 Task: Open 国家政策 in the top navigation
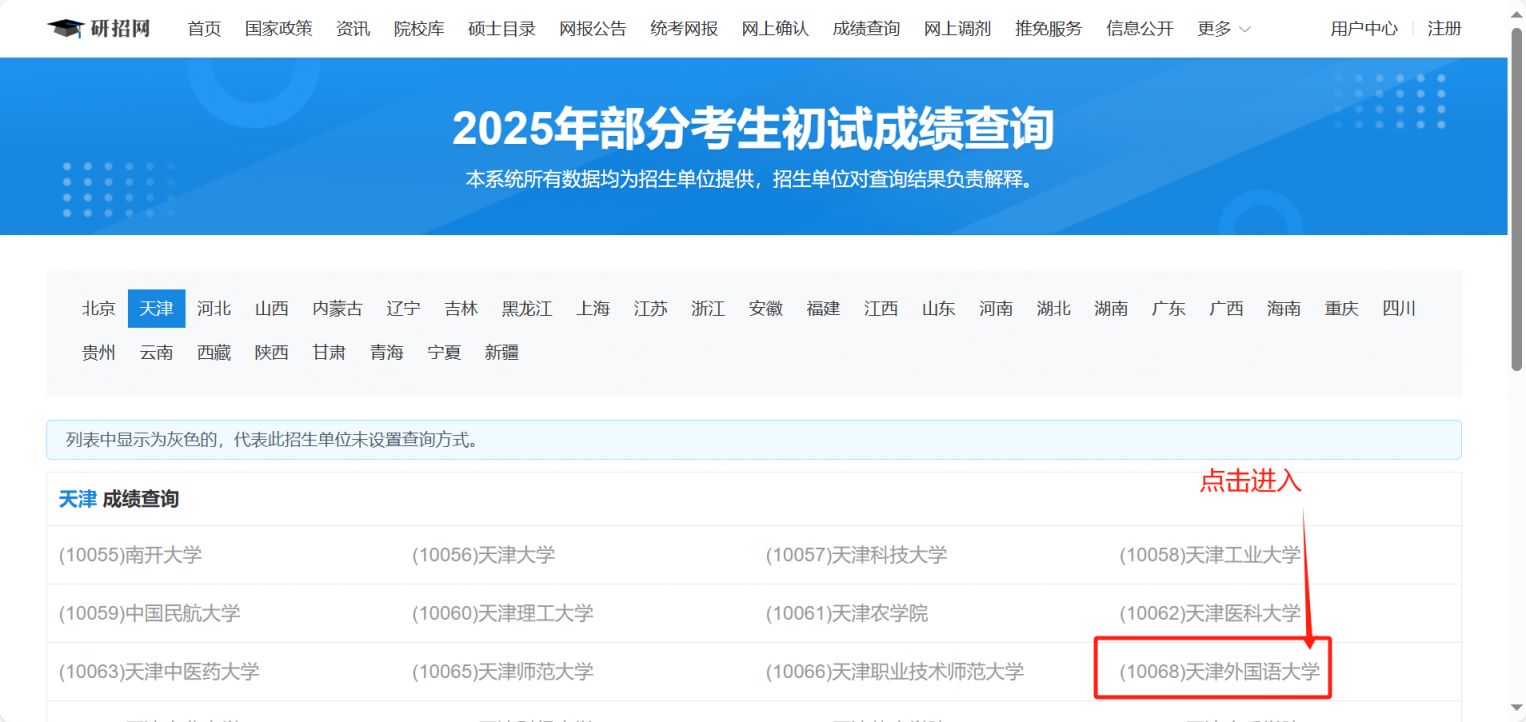[279, 29]
